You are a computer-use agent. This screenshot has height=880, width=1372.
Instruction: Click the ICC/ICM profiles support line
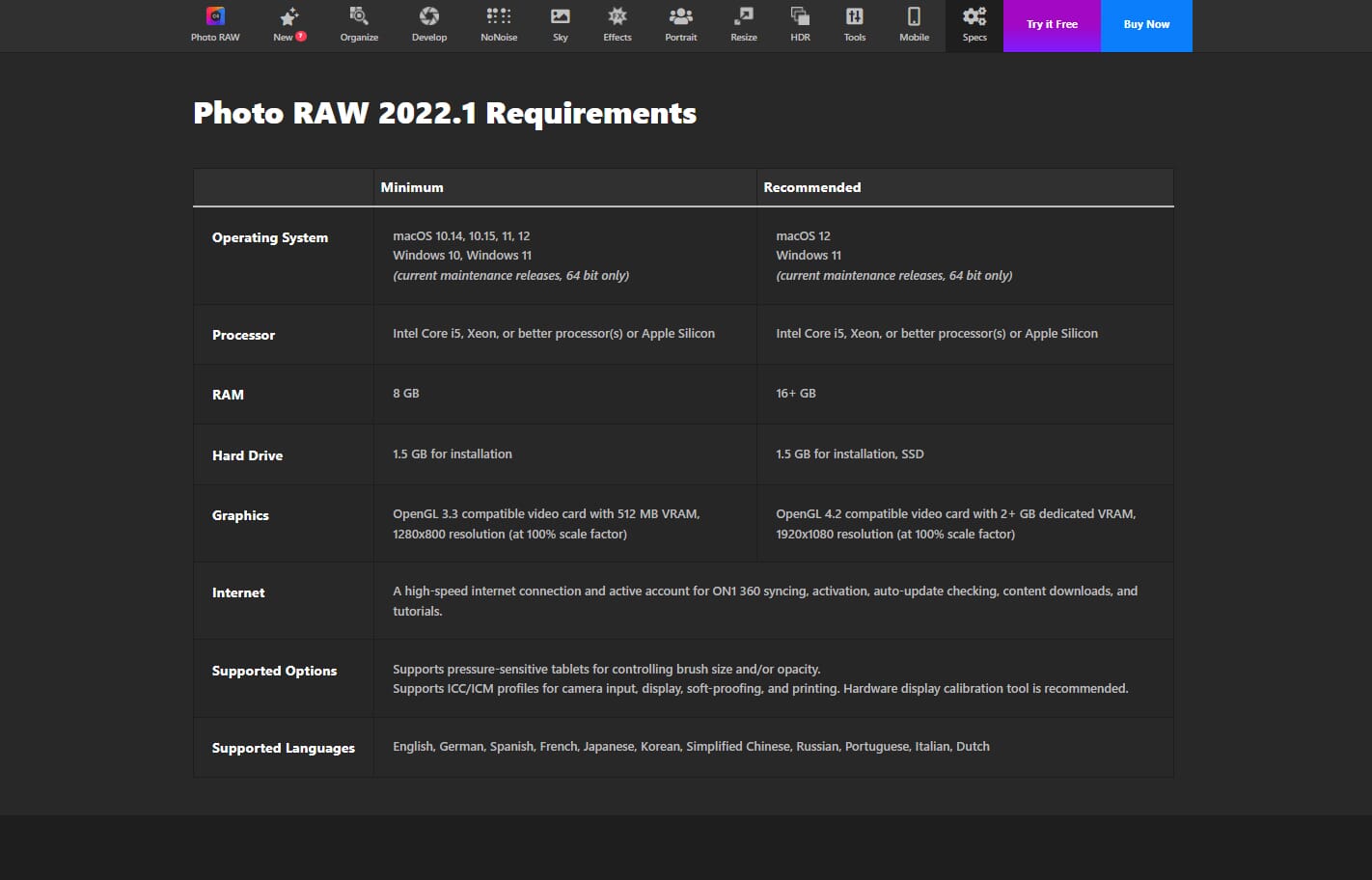[760, 689]
